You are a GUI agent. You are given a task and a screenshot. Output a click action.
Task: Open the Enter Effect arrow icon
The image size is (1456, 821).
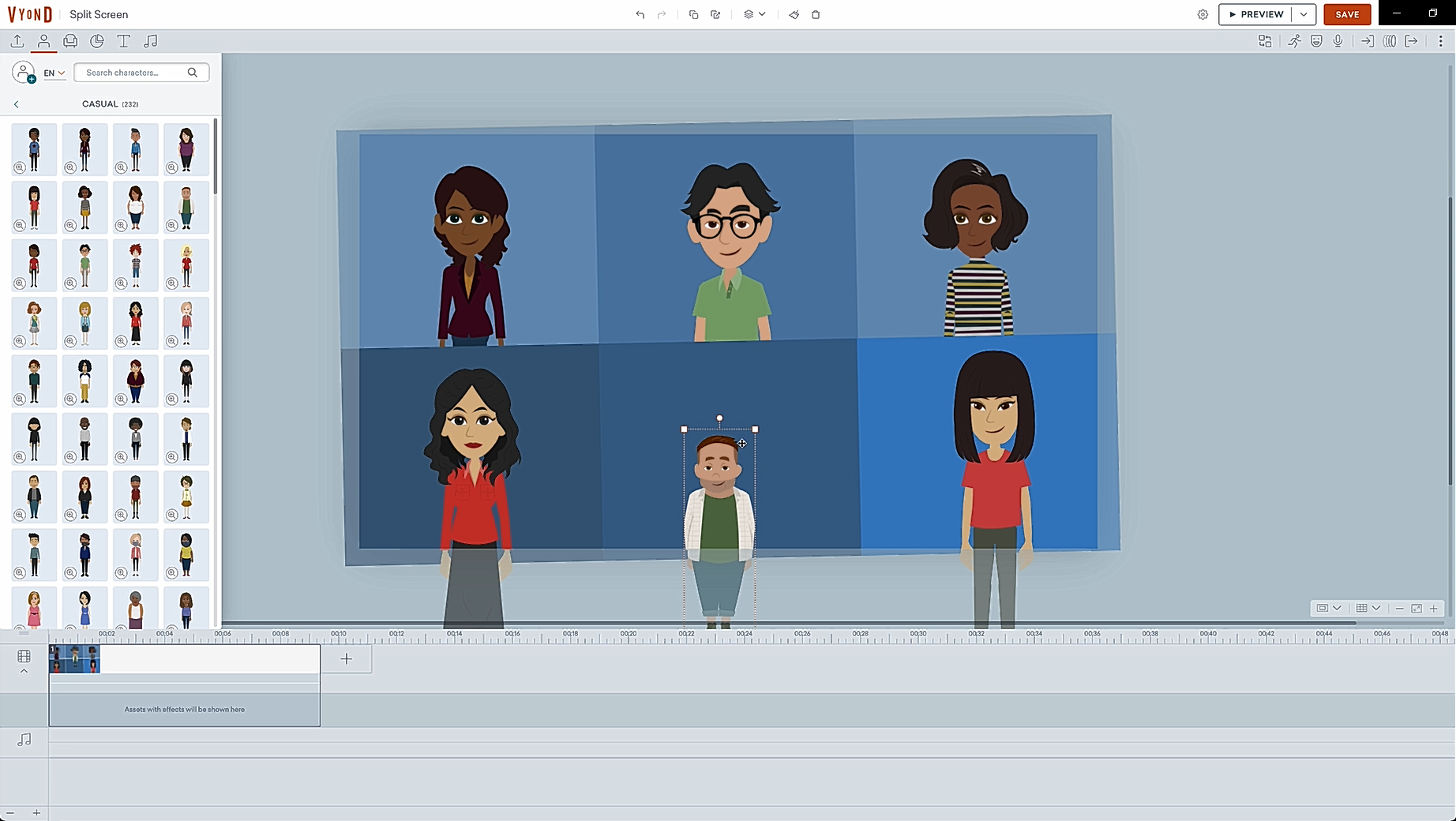click(x=1368, y=41)
